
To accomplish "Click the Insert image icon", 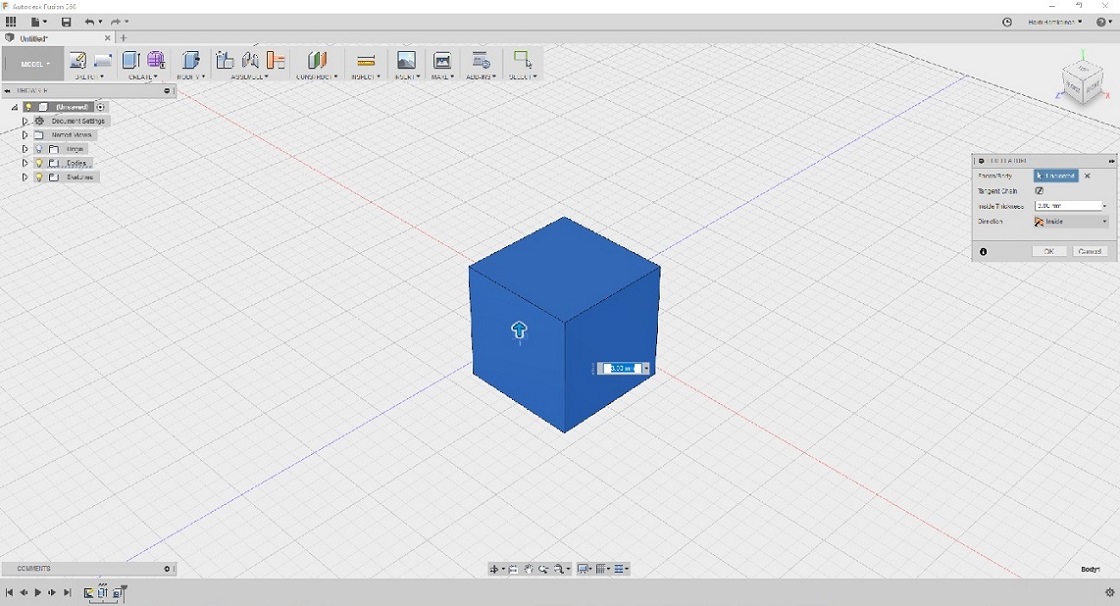I will coord(406,60).
